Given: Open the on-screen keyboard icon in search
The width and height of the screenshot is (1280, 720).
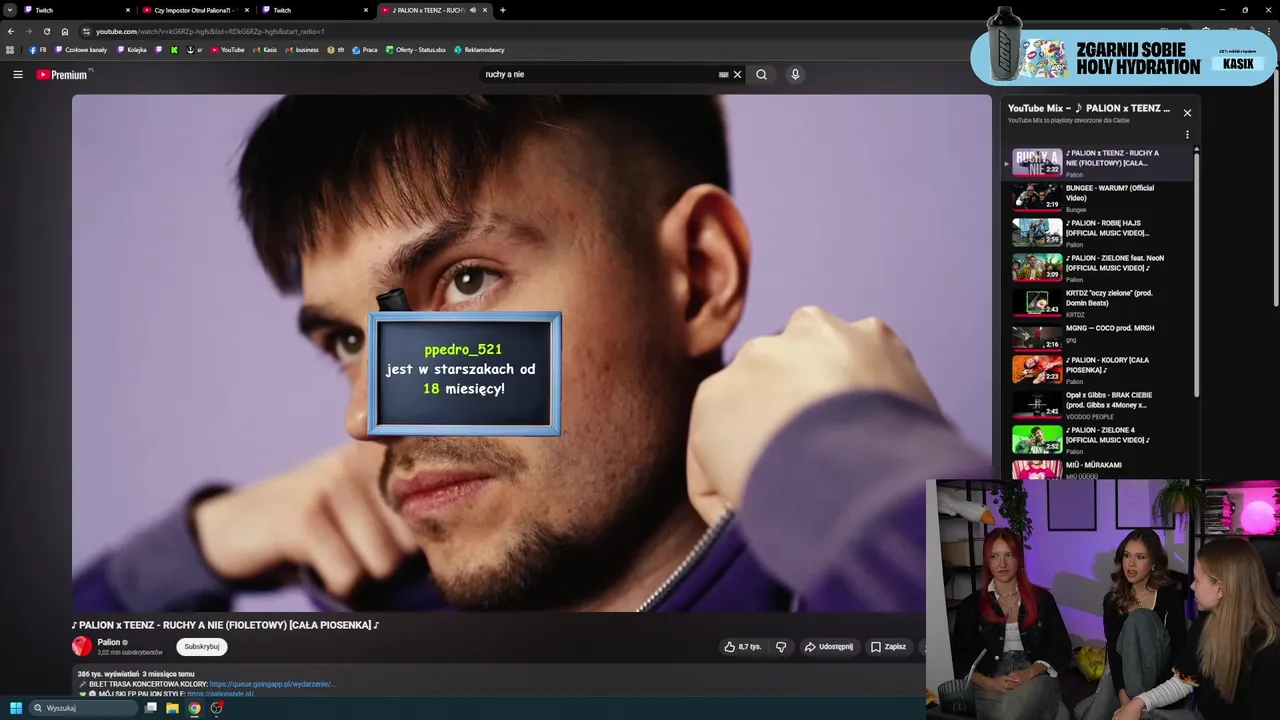Looking at the screenshot, I should coord(723,74).
